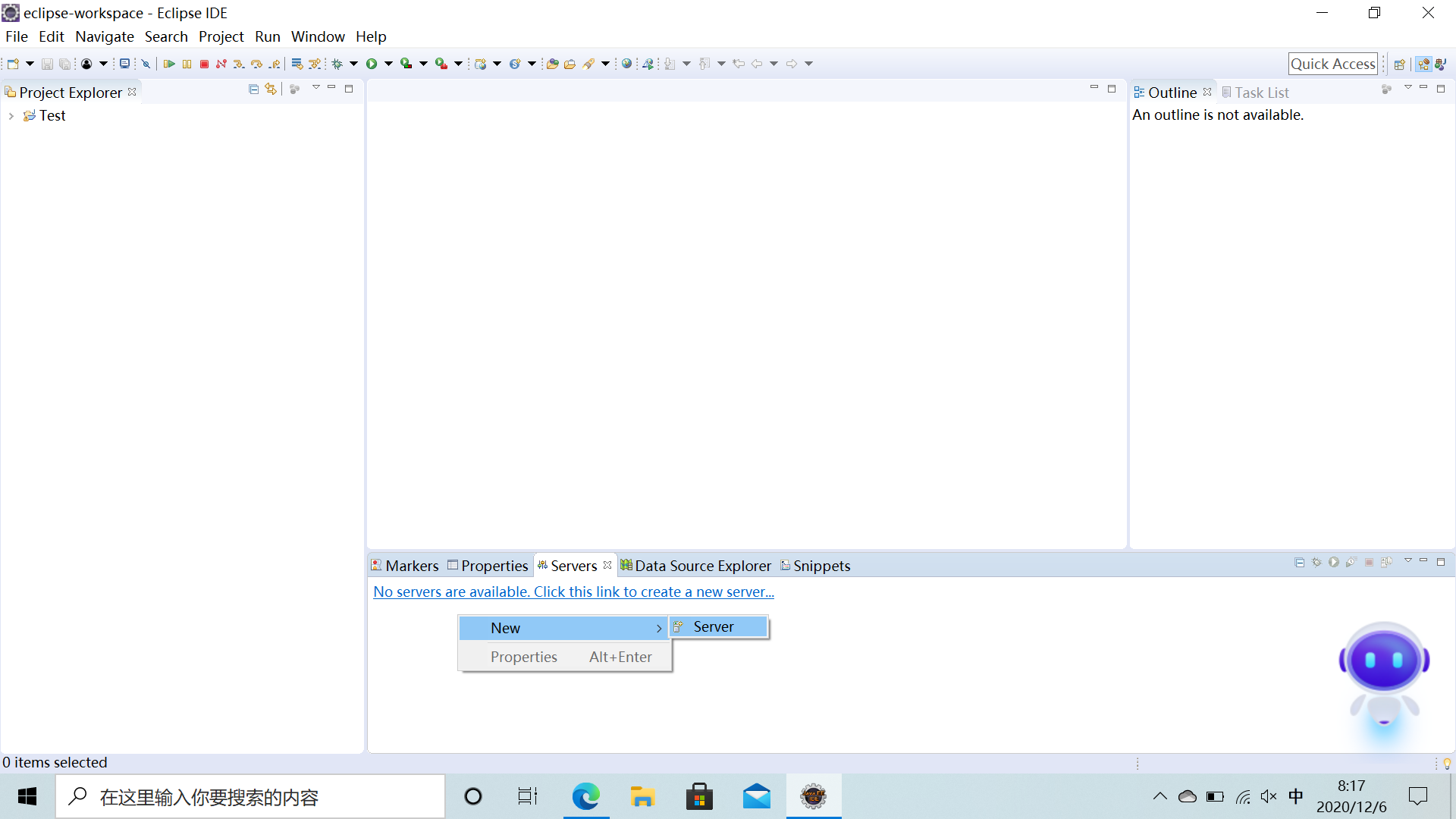Click the Terminate red stop icon
This screenshot has height=819, width=1456.
pos(204,64)
